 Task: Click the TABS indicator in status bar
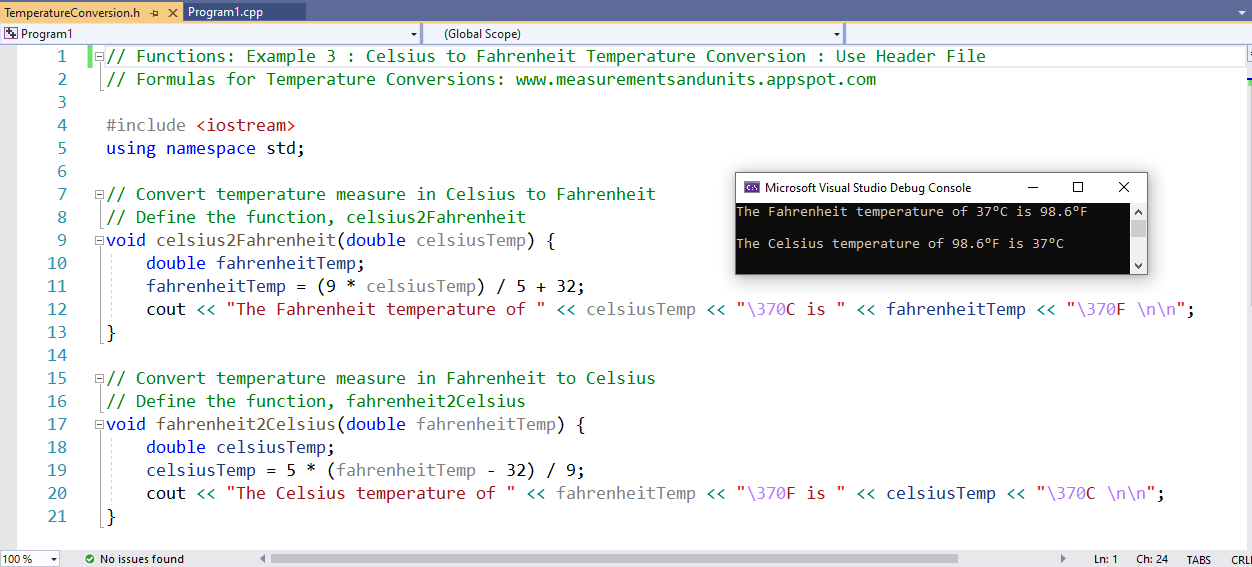pyautogui.click(x=1199, y=559)
